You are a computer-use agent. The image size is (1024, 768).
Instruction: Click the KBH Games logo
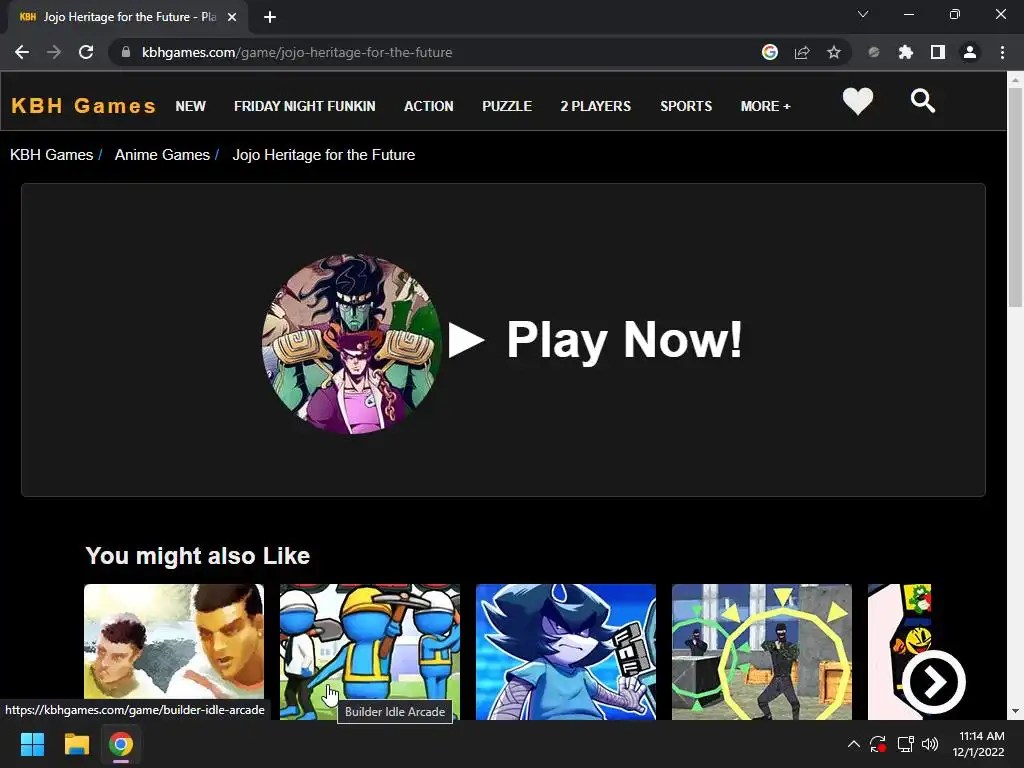click(x=84, y=106)
